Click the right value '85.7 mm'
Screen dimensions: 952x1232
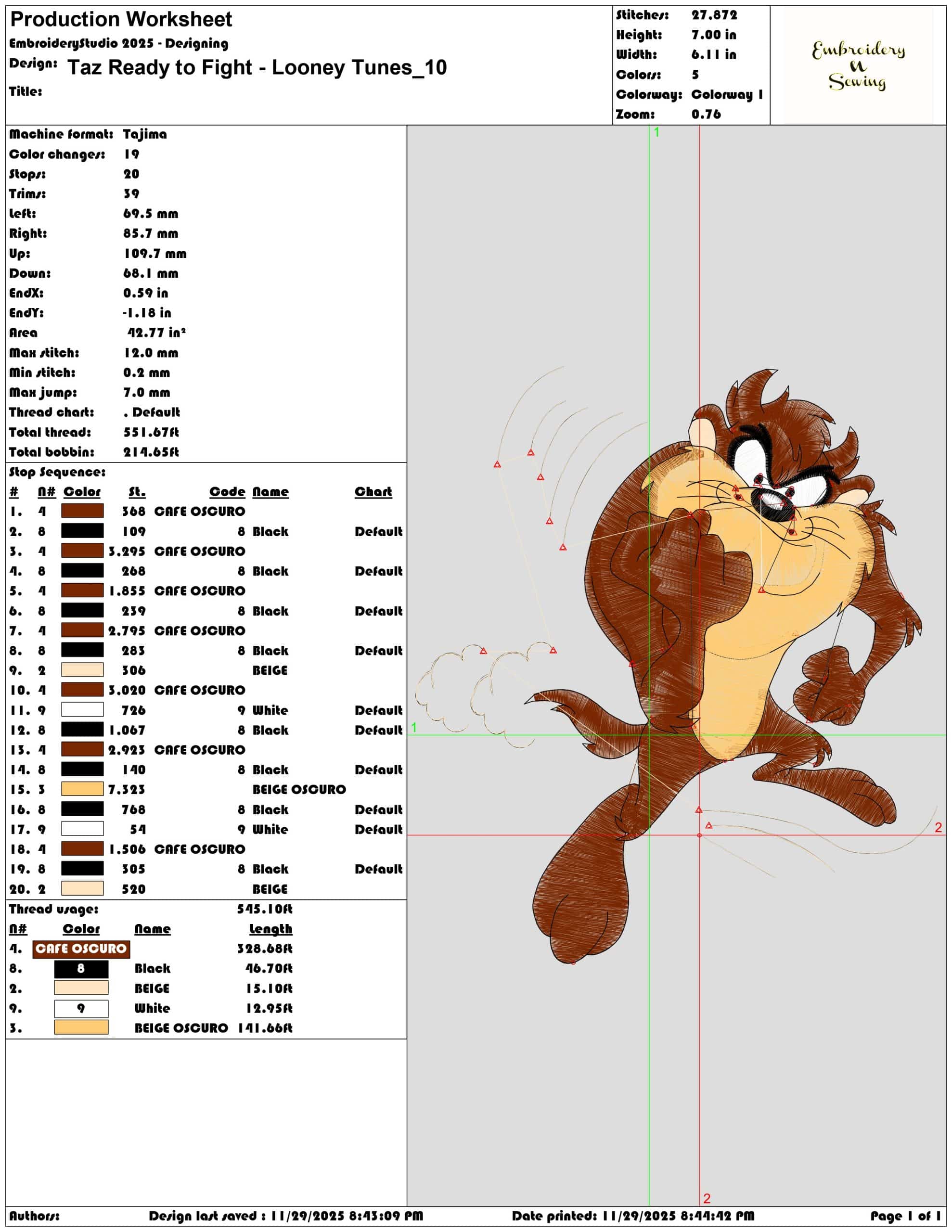click(151, 233)
